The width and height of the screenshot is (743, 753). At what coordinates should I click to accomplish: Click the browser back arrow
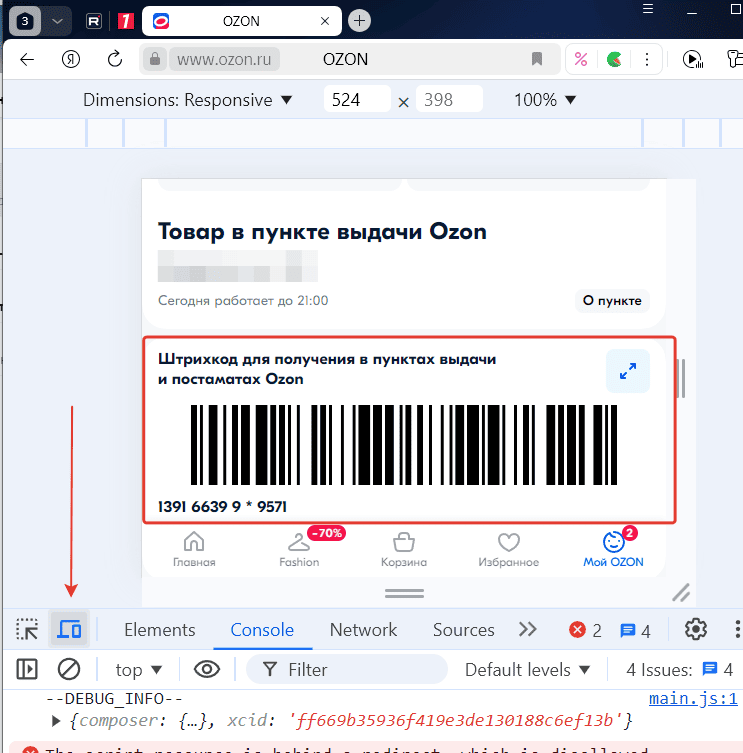click(x=27, y=60)
